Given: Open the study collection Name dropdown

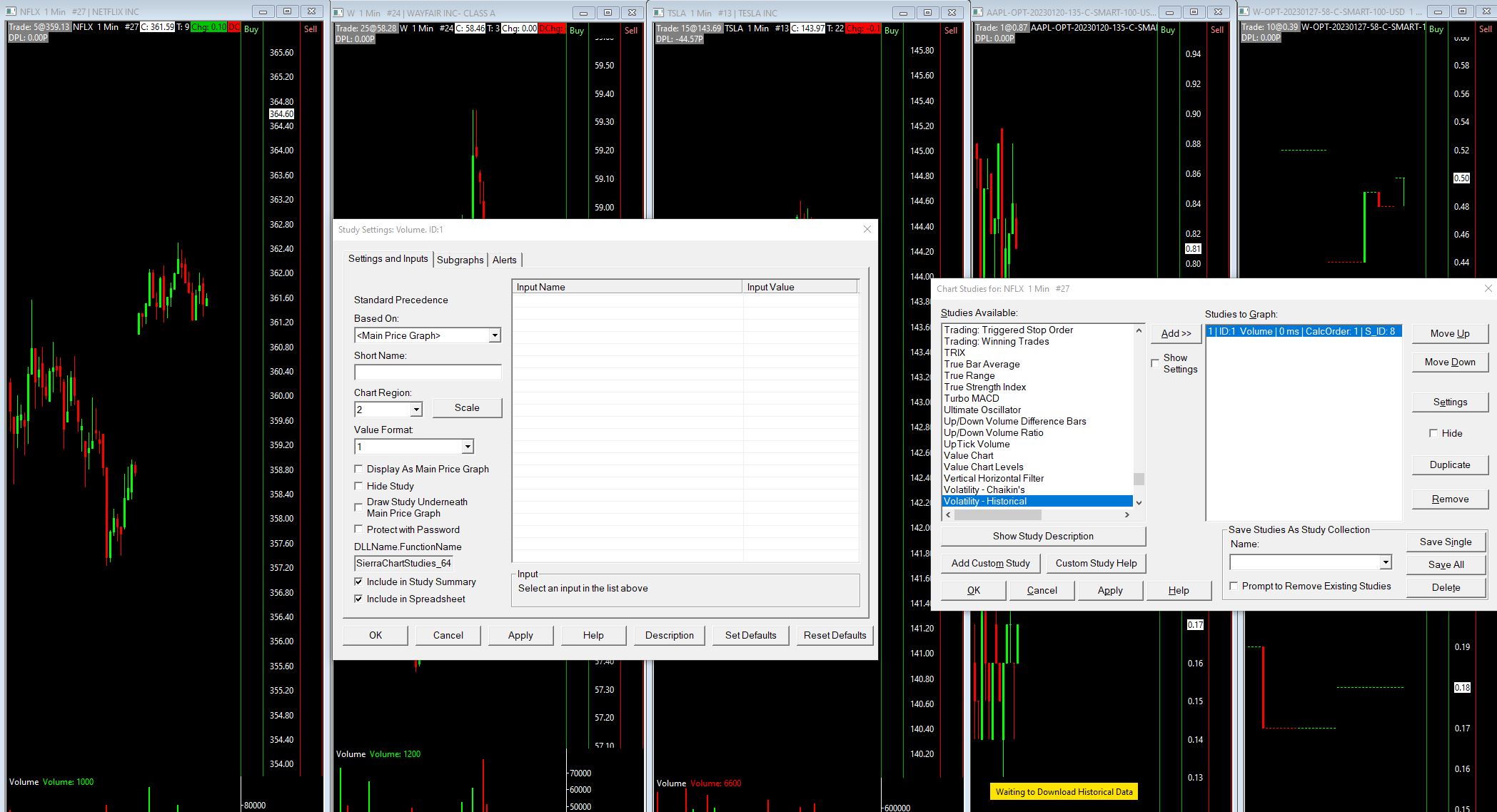Looking at the screenshot, I should (x=1385, y=562).
